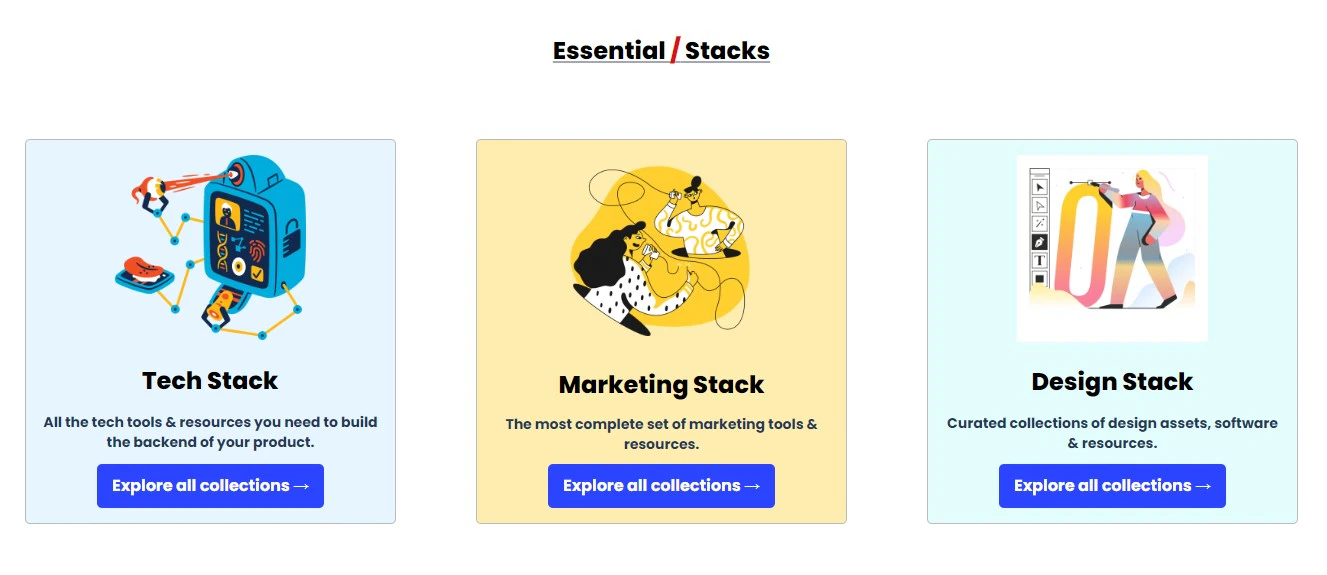Click the Design Stack curated collections description

1112,433
